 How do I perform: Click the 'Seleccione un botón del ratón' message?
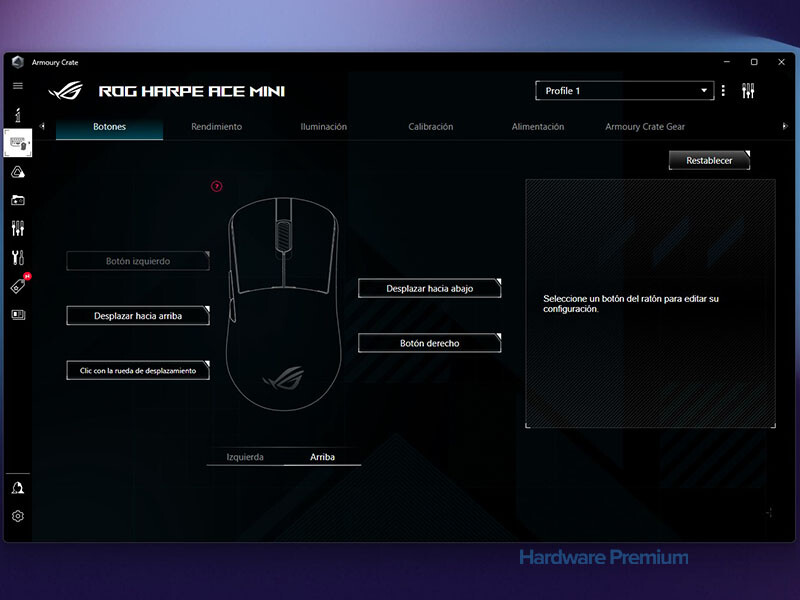click(631, 304)
